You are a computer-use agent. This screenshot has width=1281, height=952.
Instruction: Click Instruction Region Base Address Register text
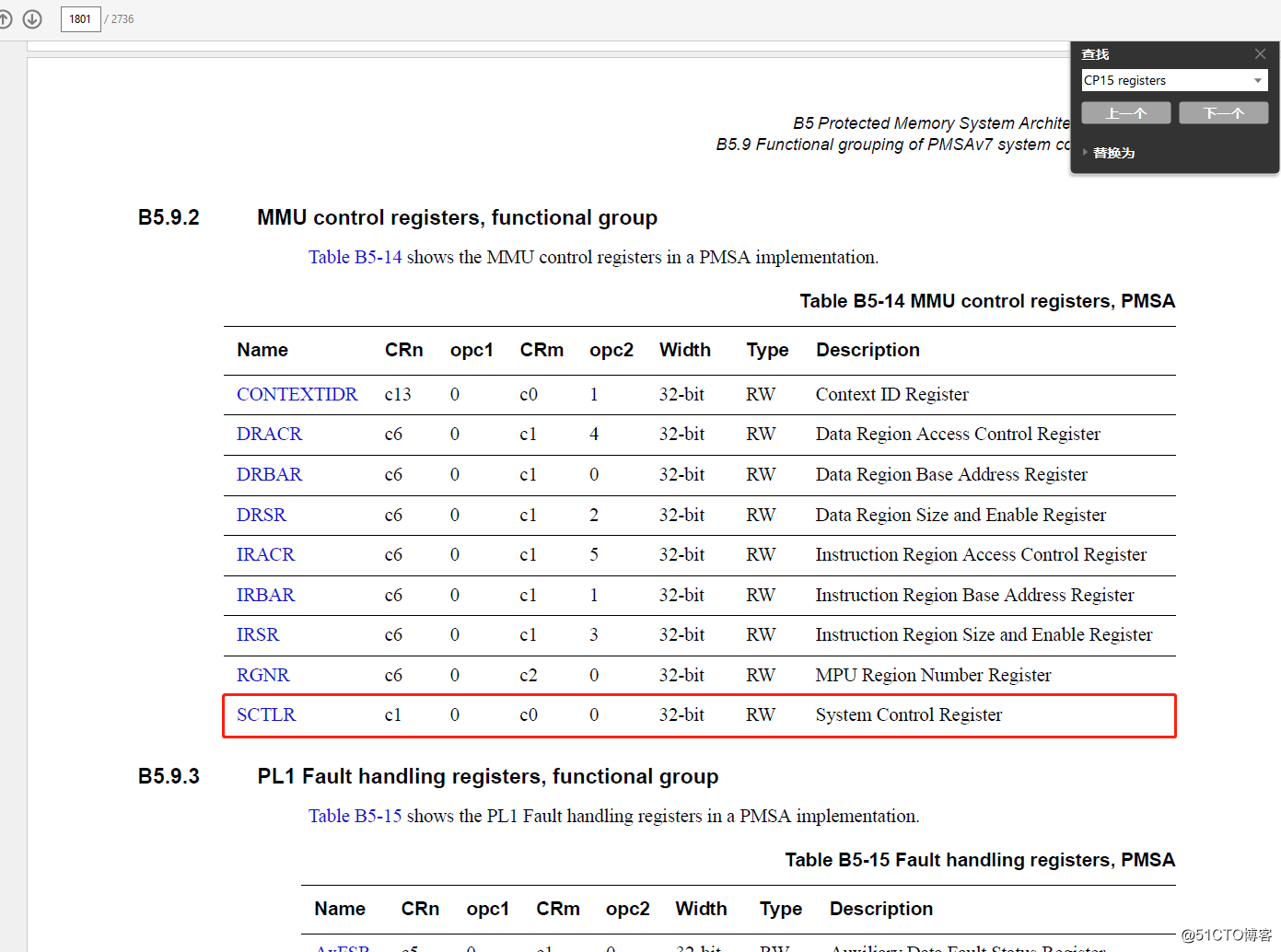[x=974, y=595]
